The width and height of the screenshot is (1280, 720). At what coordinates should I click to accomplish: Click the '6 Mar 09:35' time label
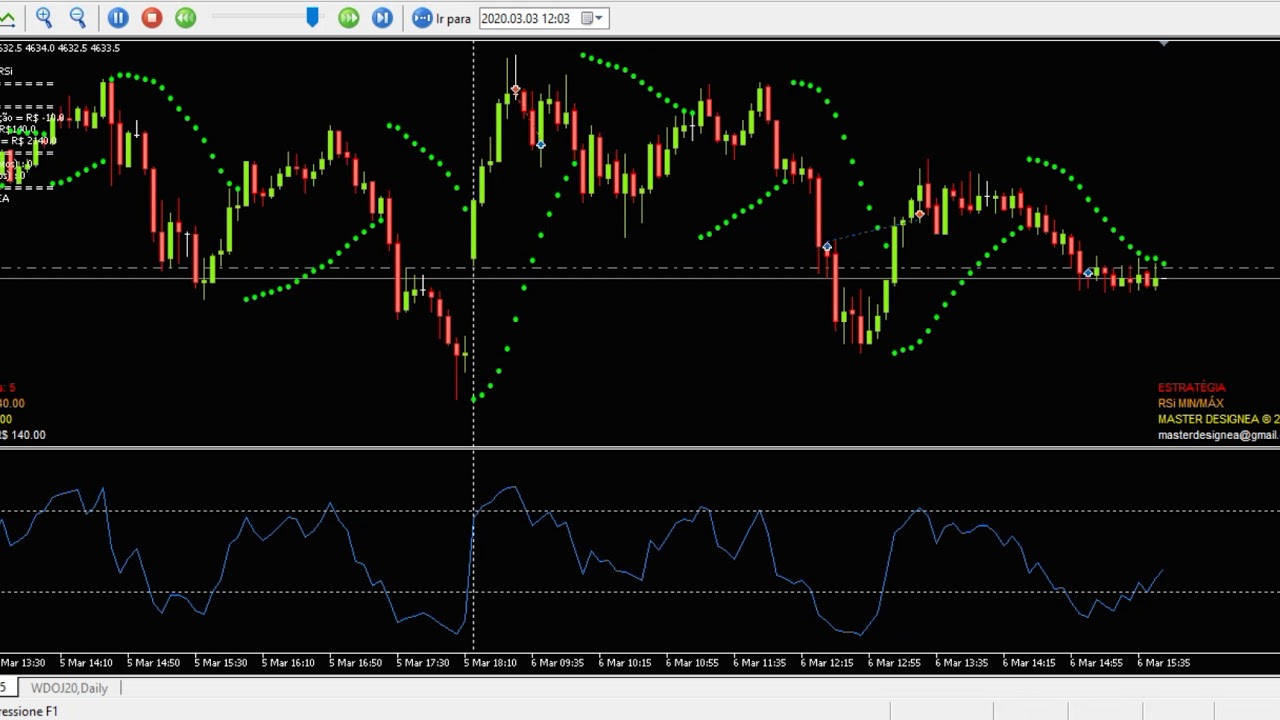557,662
